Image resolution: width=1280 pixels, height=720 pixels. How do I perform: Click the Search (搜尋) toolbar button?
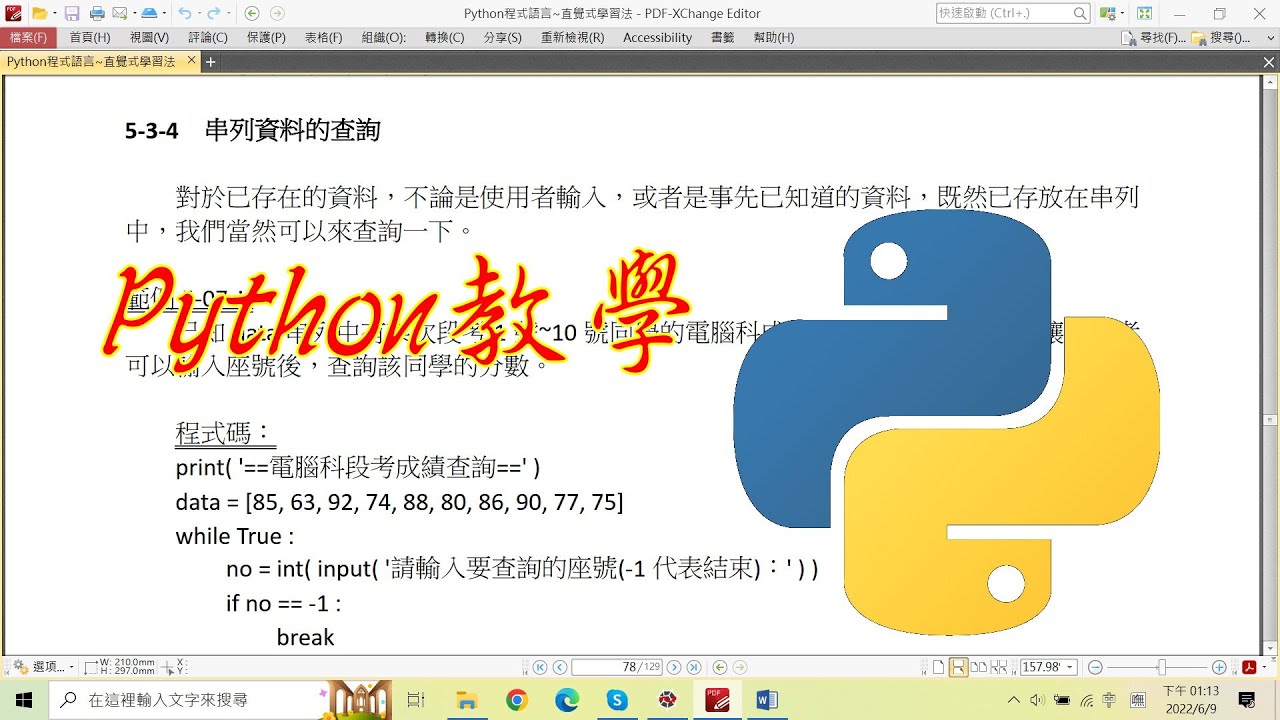1222,38
